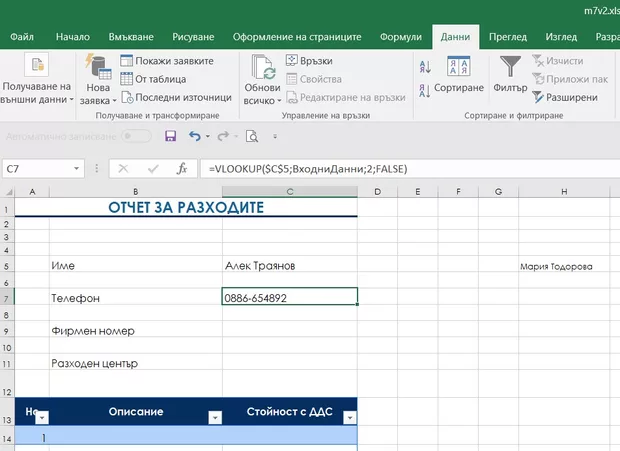Expand the Описание column filter dropdown
This screenshot has width=620, height=451.
click(x=214, y=417)
